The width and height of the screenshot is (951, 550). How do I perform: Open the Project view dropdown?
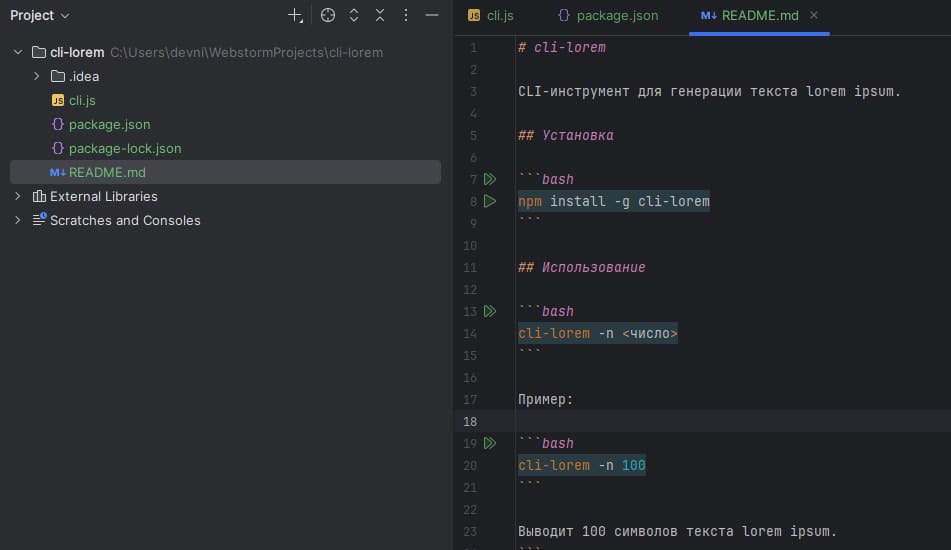click(x=40, y=16)
